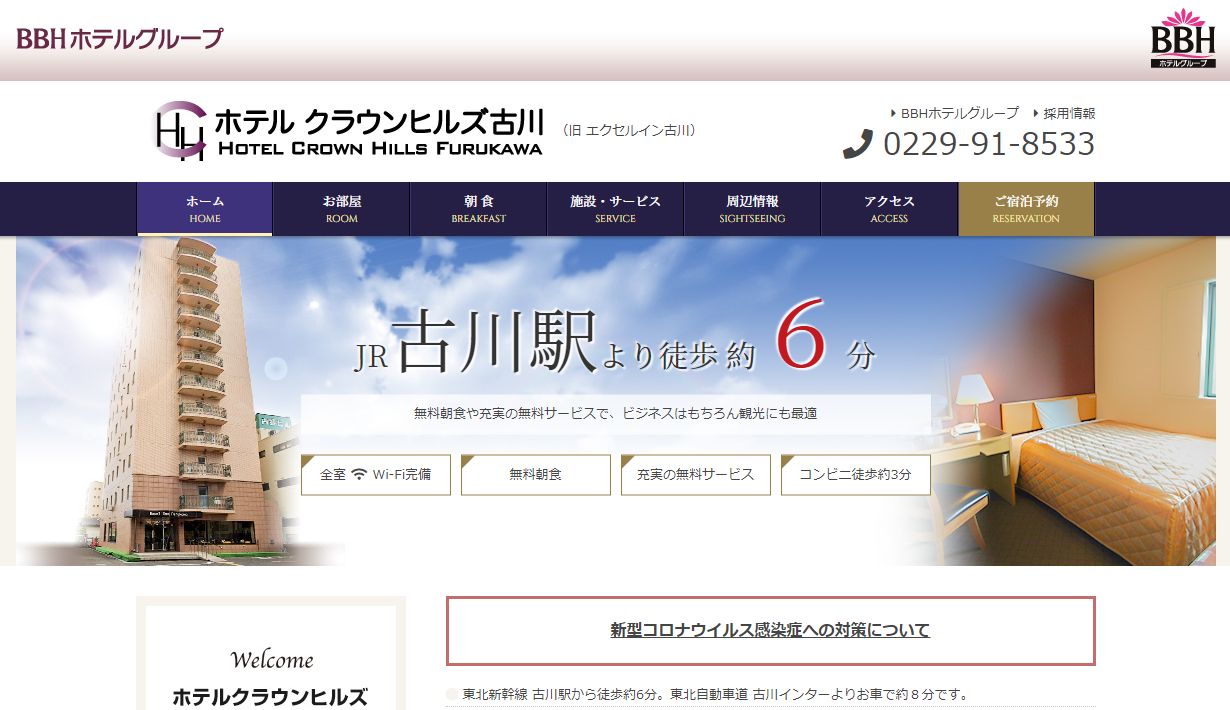The width and height of the screenshot is (1230, 710).
Task: Click HOTEL CROWN HILLS FURUKAWA English subtitle
Action: [380, 149]
